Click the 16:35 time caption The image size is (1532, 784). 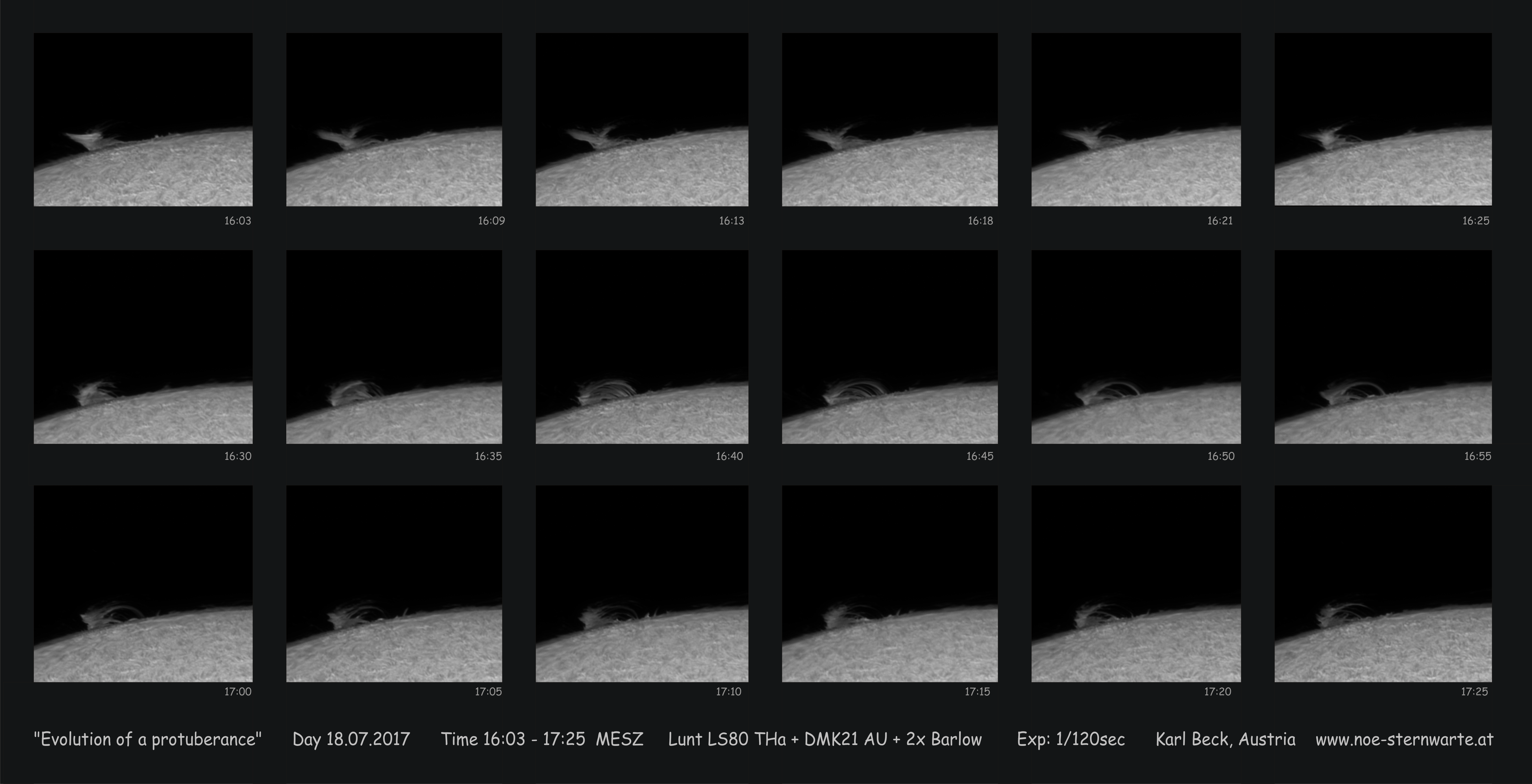[x=488, y=456]
